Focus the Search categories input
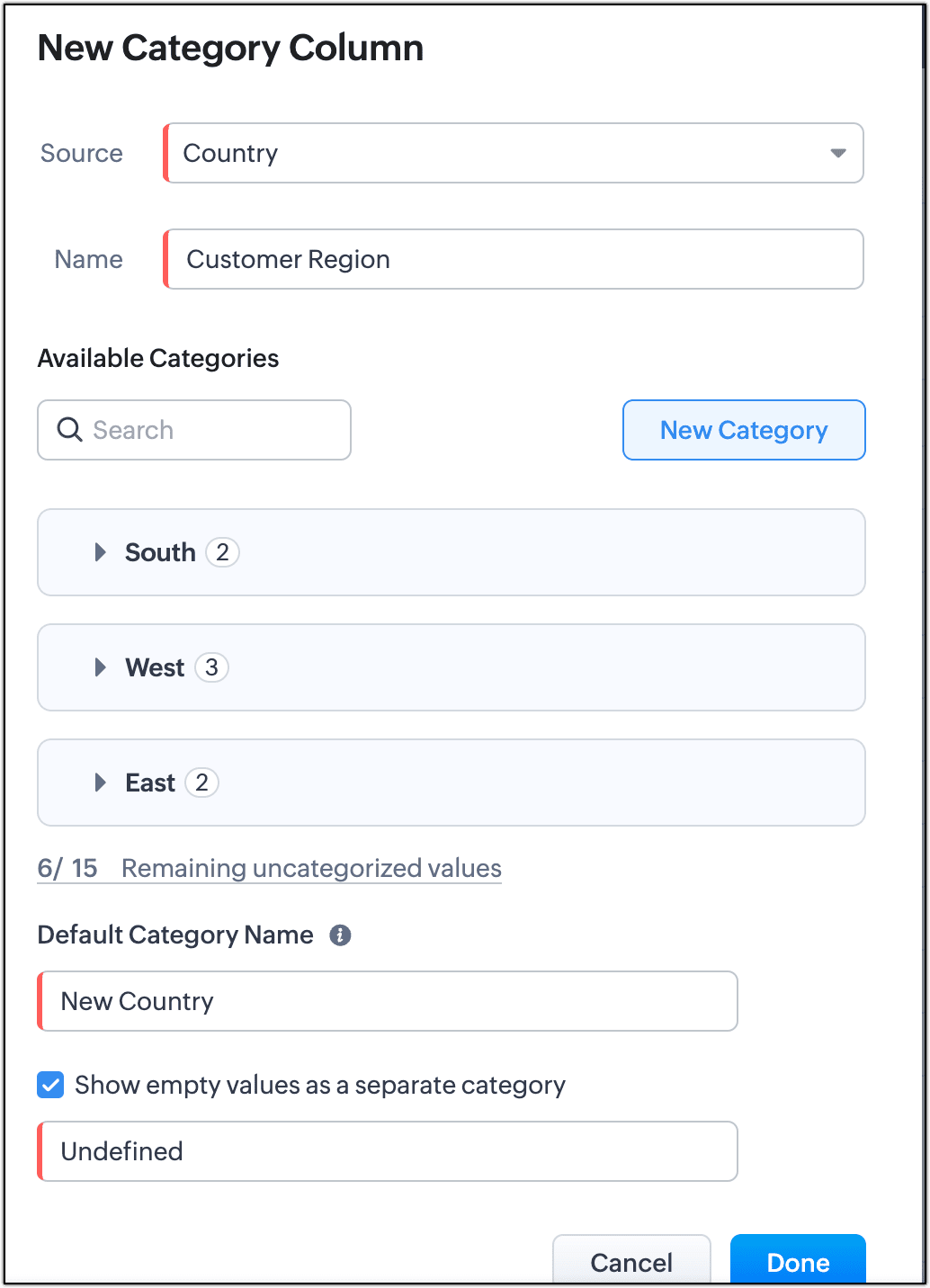The height and width of the screenshot is (1288, 930). click(x=216, y=430)
